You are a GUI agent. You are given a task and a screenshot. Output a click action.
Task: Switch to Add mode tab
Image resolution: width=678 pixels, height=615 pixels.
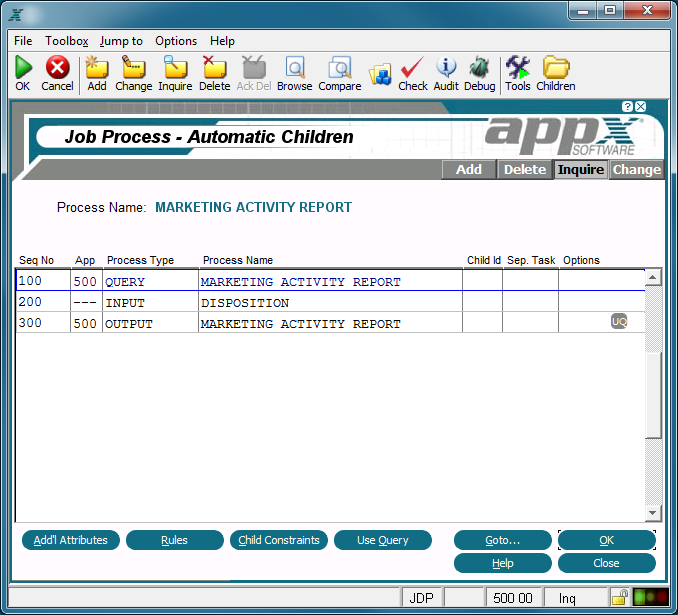click(469, 170)
